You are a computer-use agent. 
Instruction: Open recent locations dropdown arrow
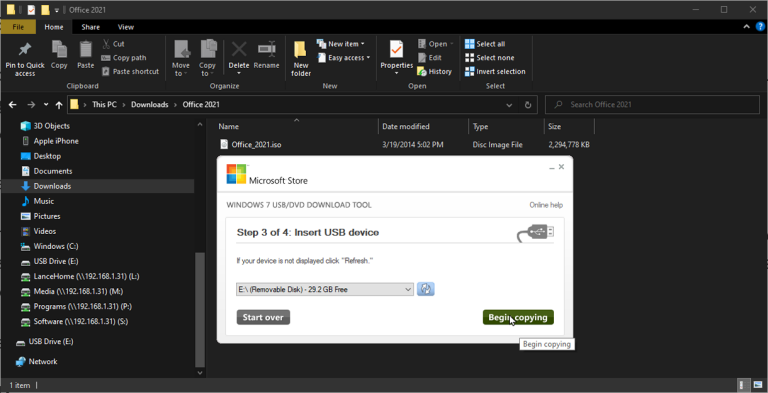pyautogui.click(x=46, y=105)
